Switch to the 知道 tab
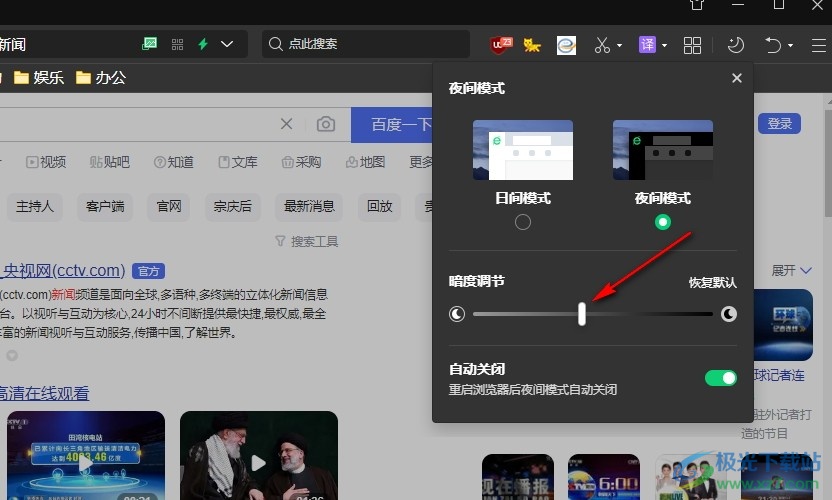 pyautogui.click(x=174, y=162)
